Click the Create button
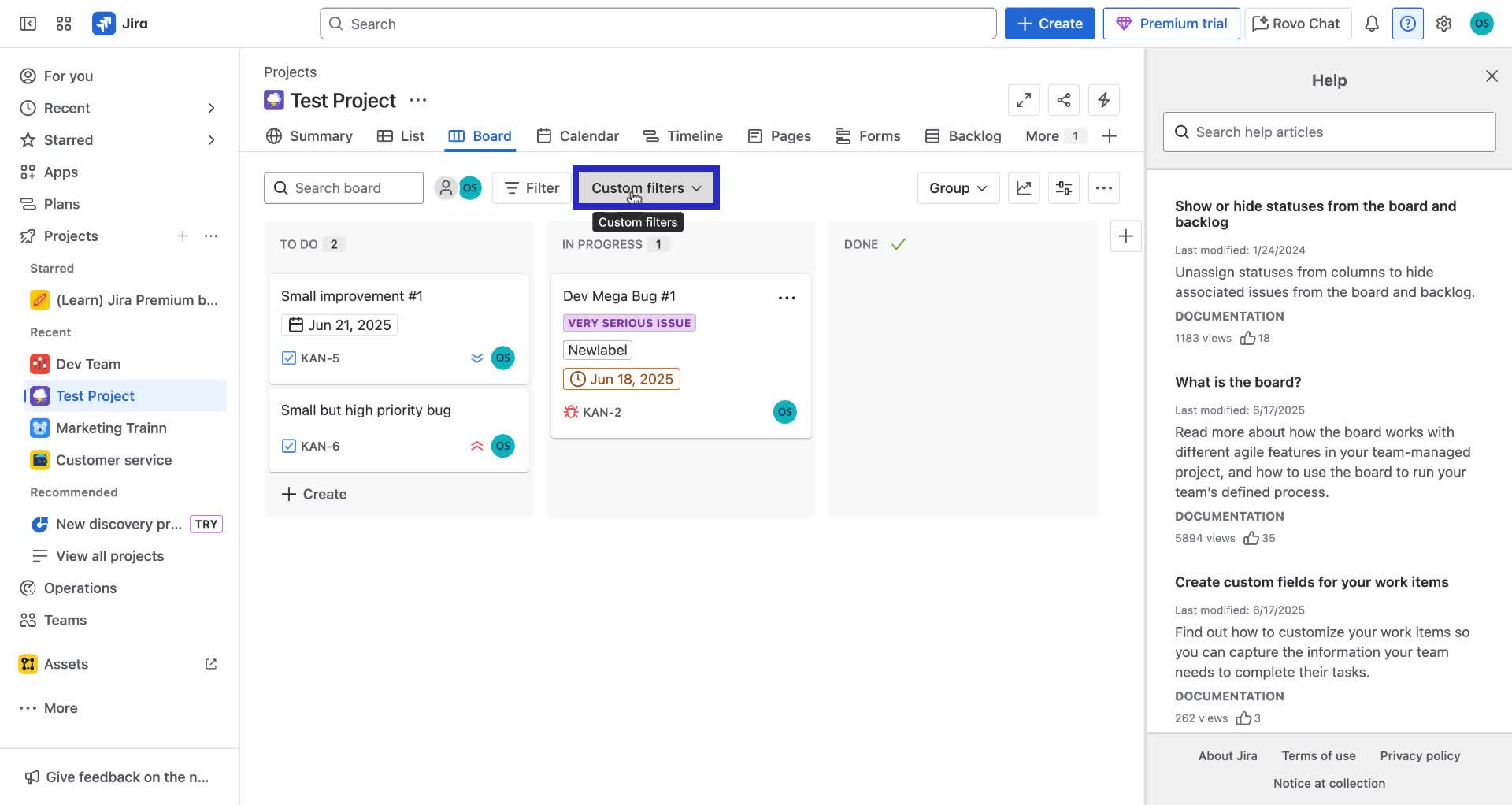The width and height of the screenshot is (1512, 805). click(x=1049, y=23)
